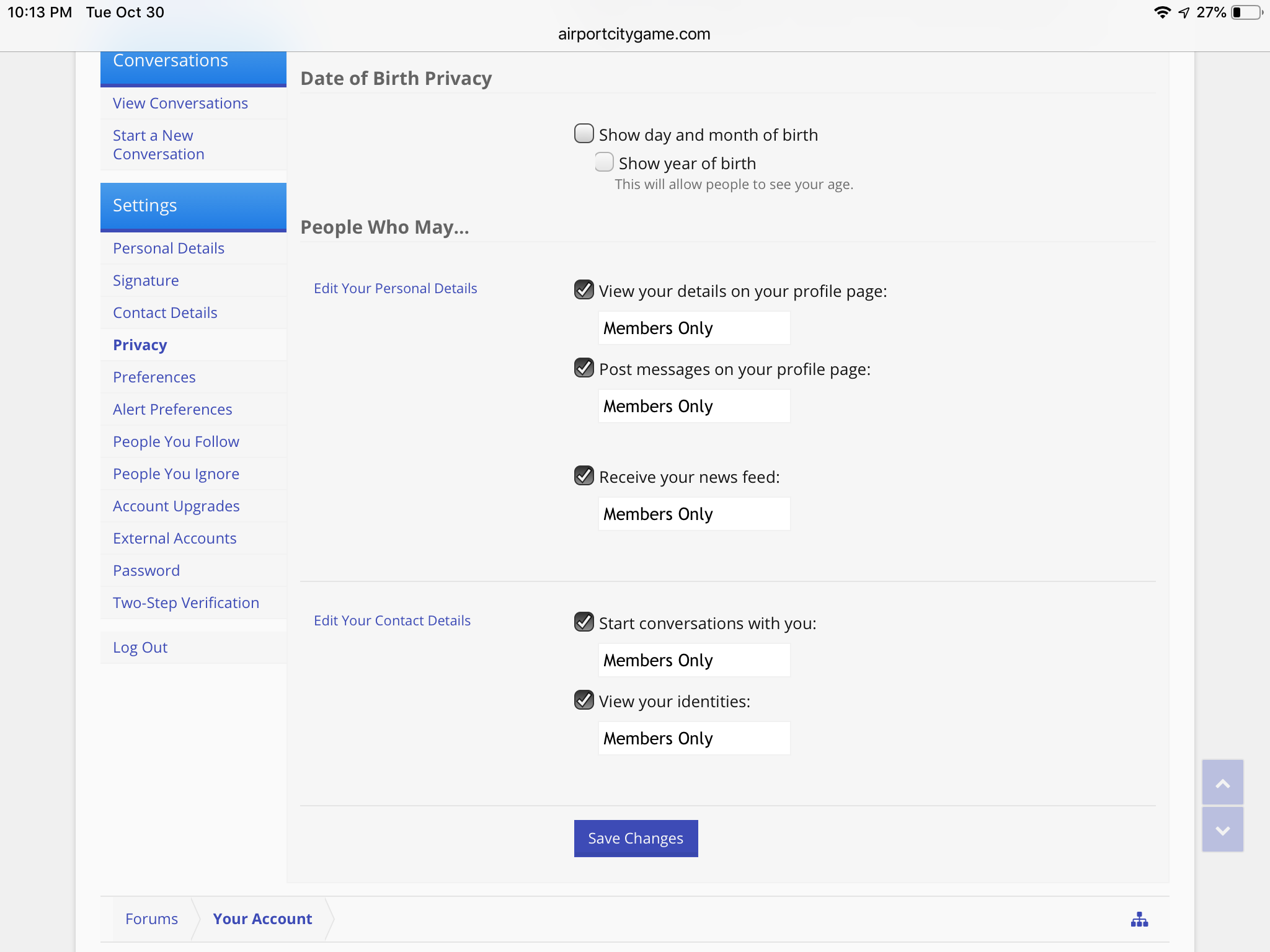Click the 'People Who May...' heading
Image resolution: width=1270 pixels, height=952 pixels.
point(384,227)
